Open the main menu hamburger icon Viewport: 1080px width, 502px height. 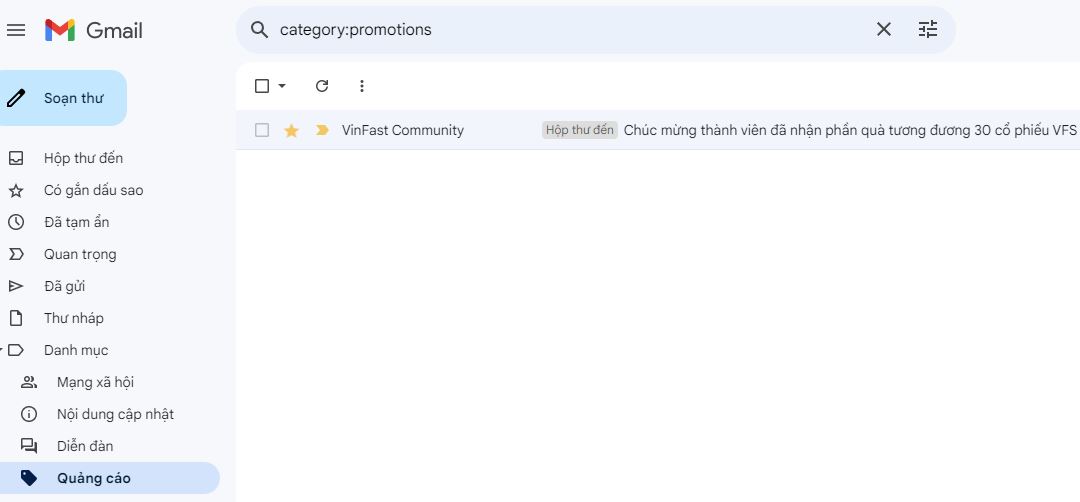coord(16,30)
